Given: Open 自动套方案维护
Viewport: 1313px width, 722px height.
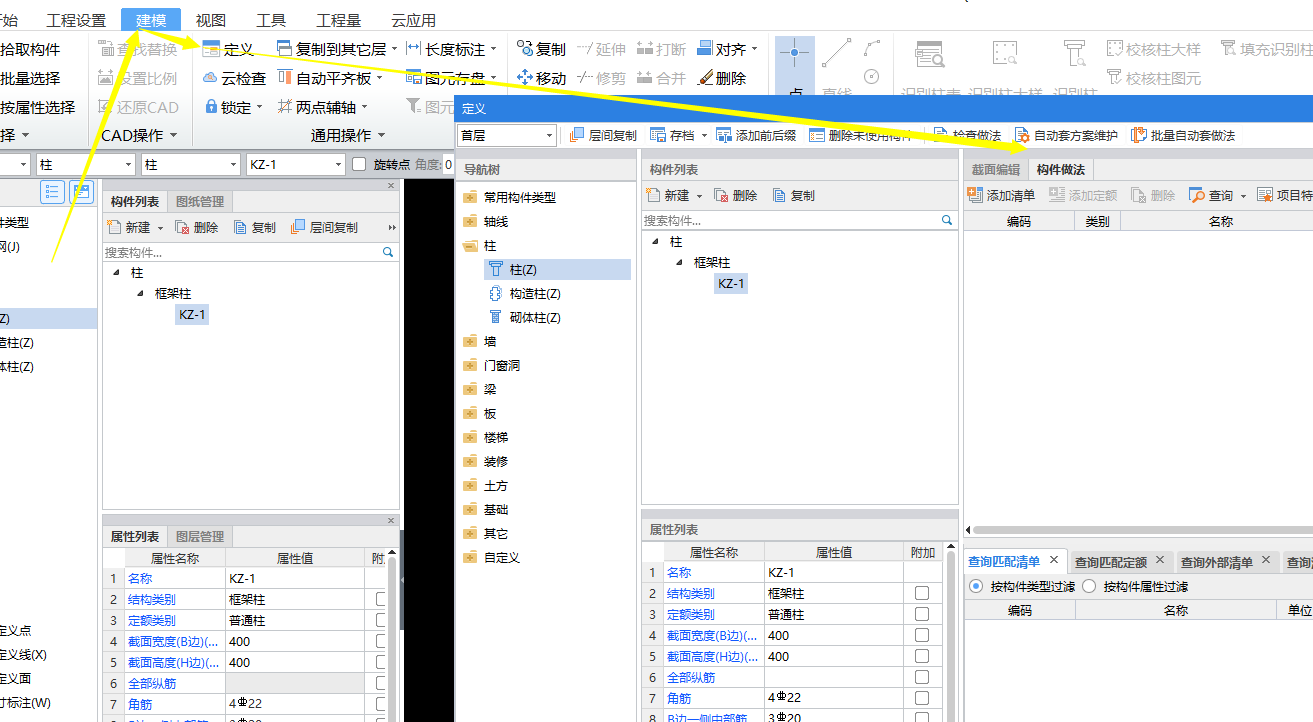Looking at the screenshot, I should [x=1066, y=135].
